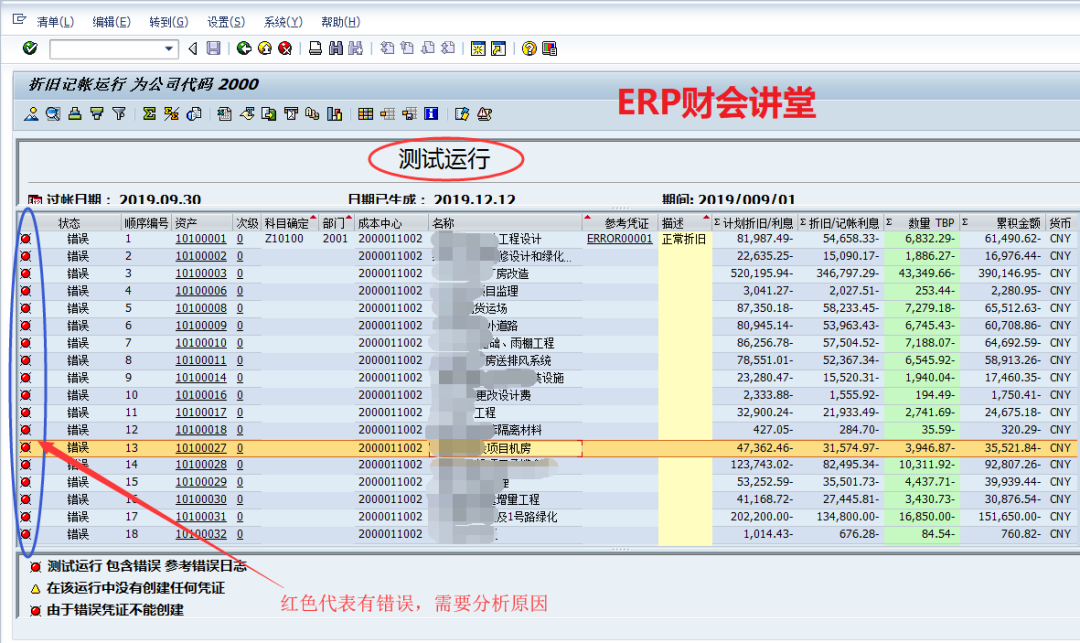1080x643 pixels.
Task: Click the command input field
Action: coord(105,48)
